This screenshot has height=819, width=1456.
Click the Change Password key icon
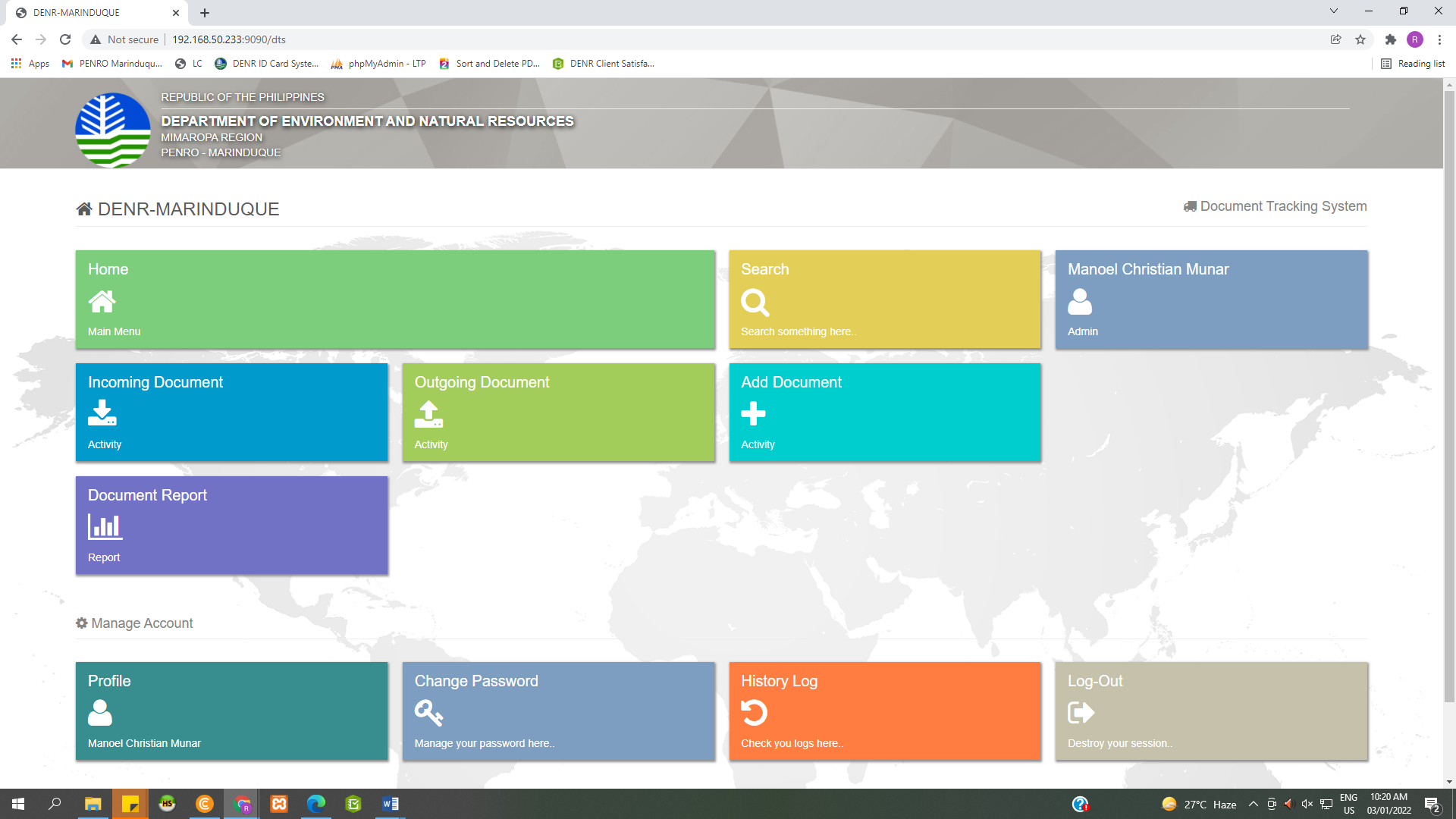point(428,713)
